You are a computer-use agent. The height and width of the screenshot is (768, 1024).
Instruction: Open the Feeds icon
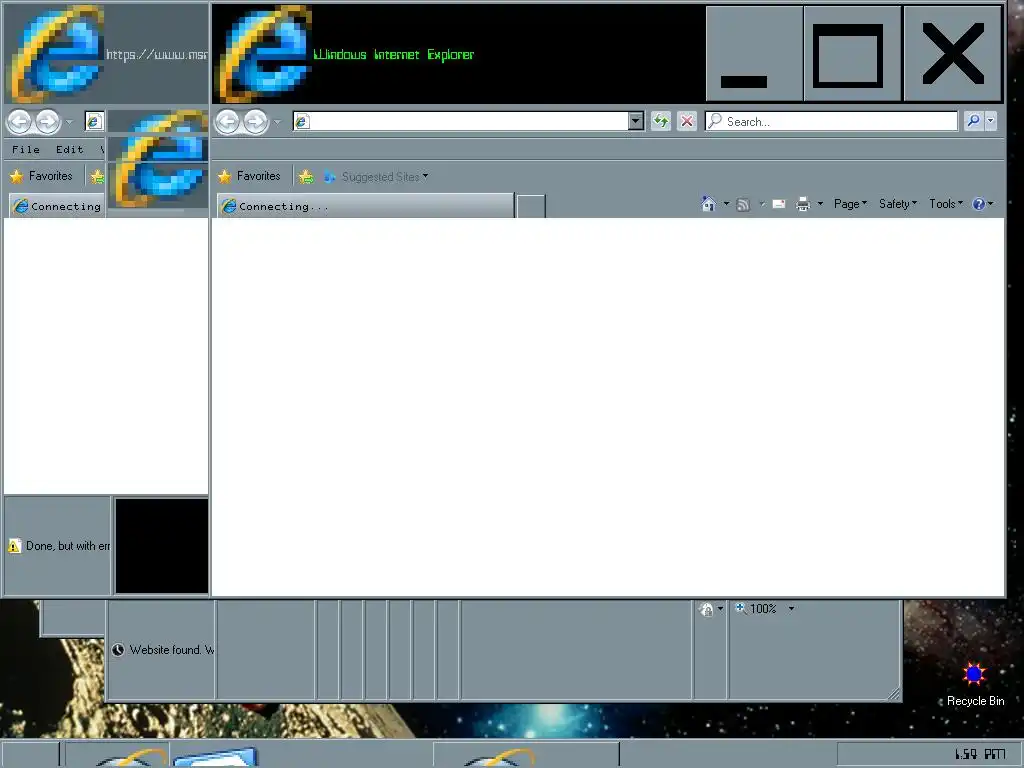point(743,204)
